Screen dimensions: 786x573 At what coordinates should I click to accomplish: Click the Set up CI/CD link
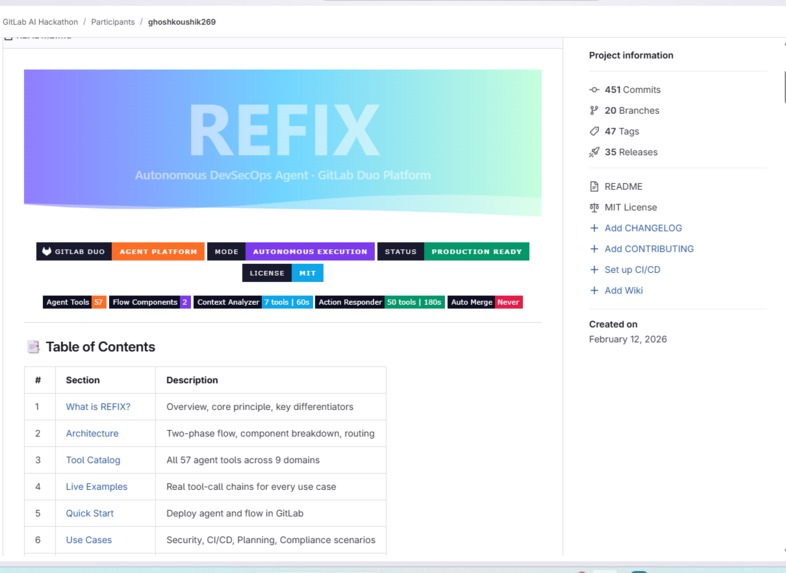tap(633, 270)
